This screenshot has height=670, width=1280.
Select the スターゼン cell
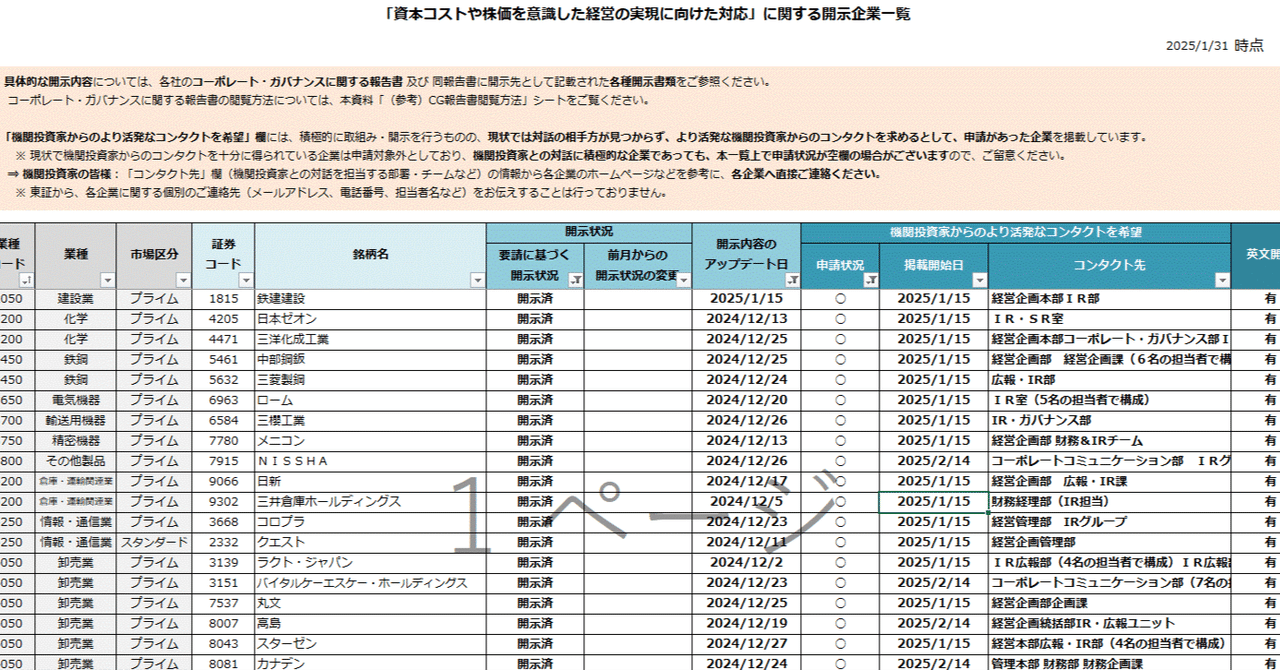coord(370,644)
